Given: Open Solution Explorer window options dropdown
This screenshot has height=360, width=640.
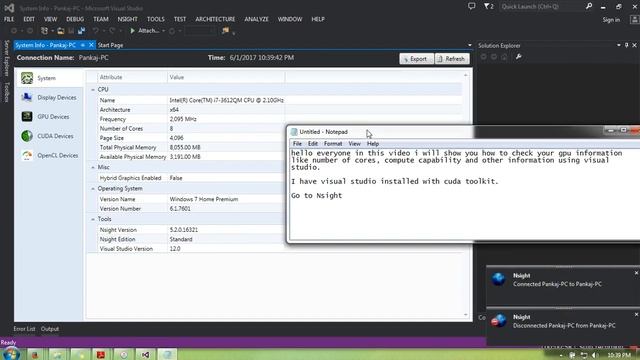Looking at the screenshot, I should point(619,45).
